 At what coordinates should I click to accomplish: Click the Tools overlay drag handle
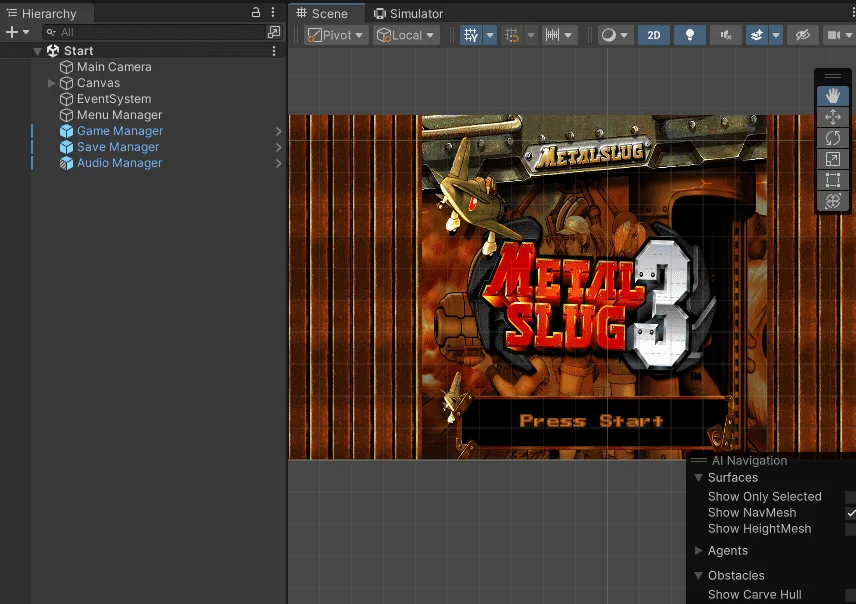[x=833, y=76]
